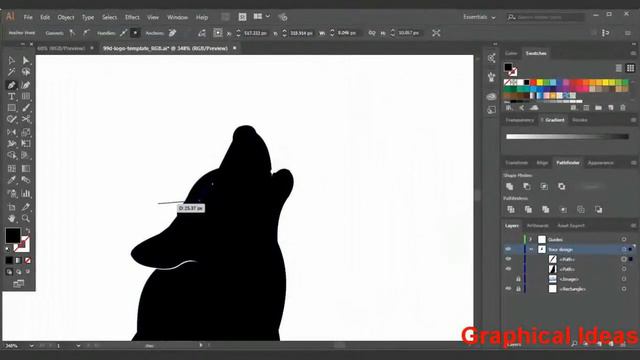The width and height of the screenshot is (640, 360).
Task: Click the gradient slider bar
Action: point(567,137)
